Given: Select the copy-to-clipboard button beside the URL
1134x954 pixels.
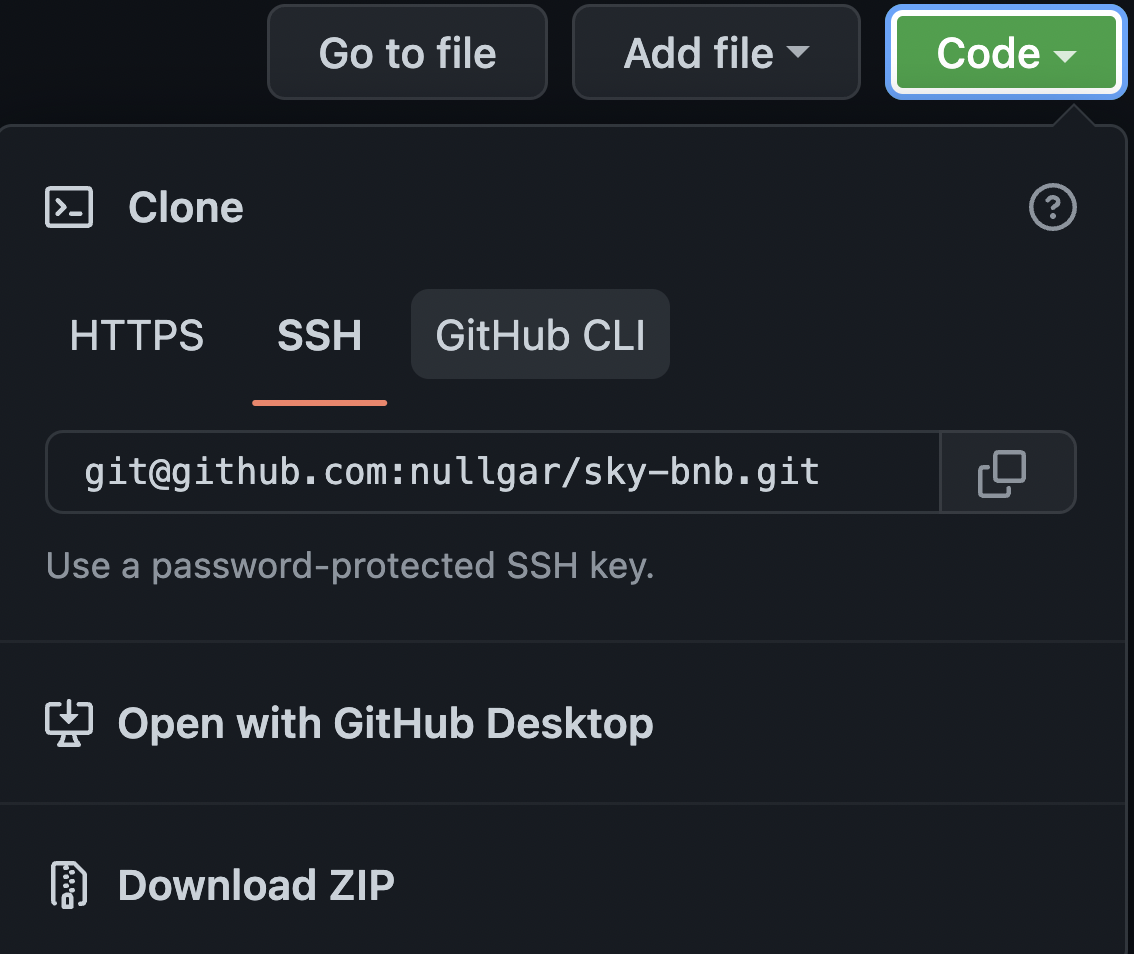Looking at the screenshot, I should coord(1007,472).
